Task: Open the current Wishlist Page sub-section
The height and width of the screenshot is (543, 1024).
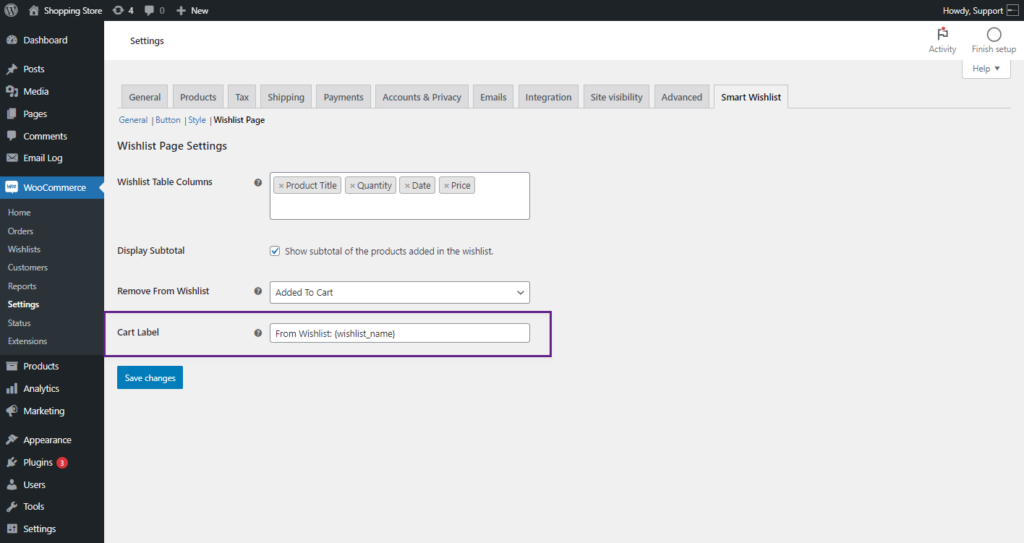Action: click(239, 120)
